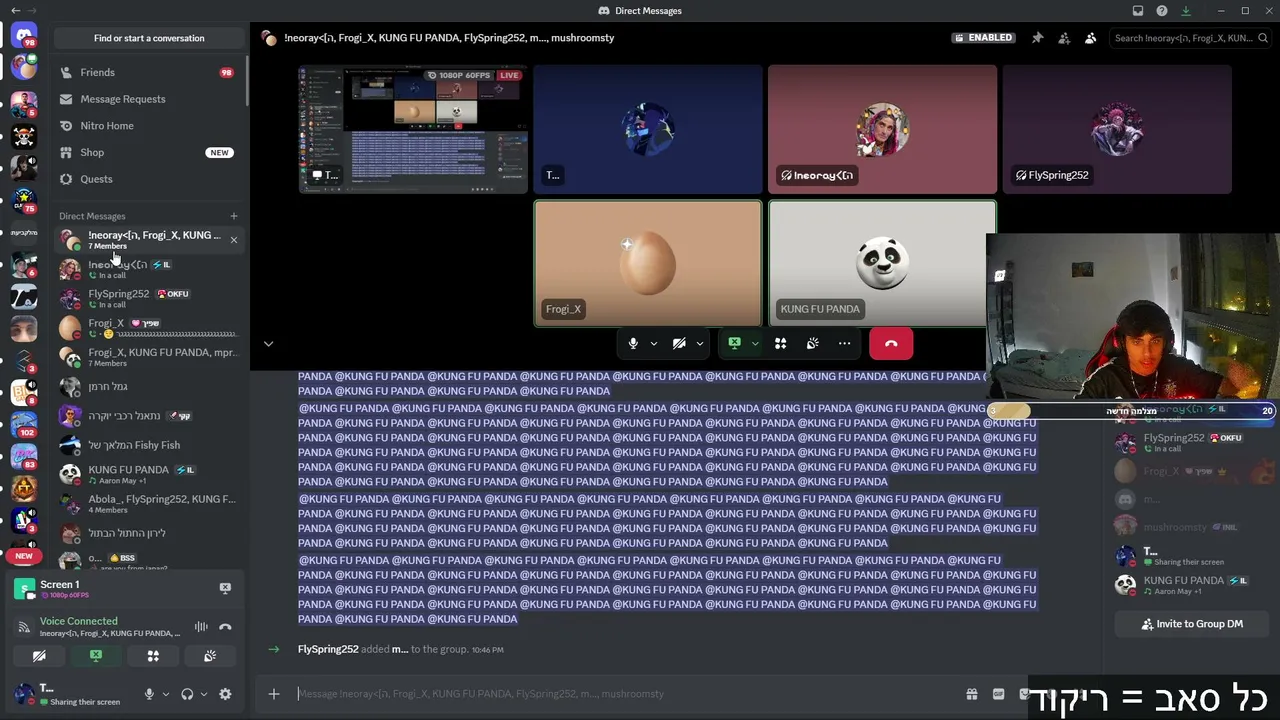Screen dimensions: 1280x720
Task: Deafen with the headphones icon
Action: pyautogui.click(x=187, y=694)
